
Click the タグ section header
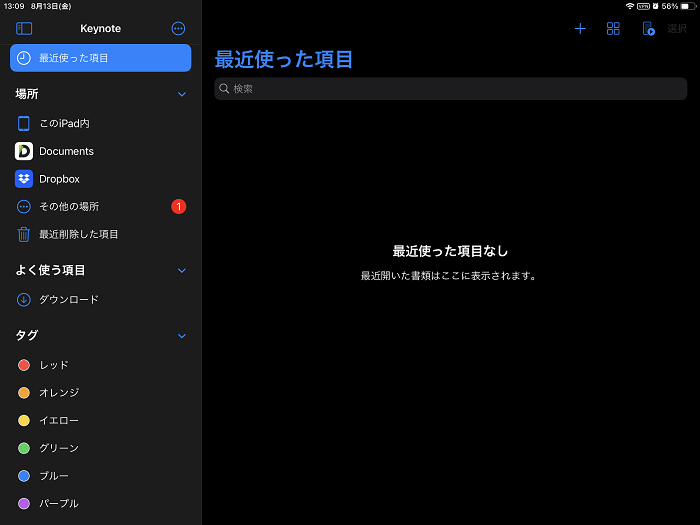[27, 336]
